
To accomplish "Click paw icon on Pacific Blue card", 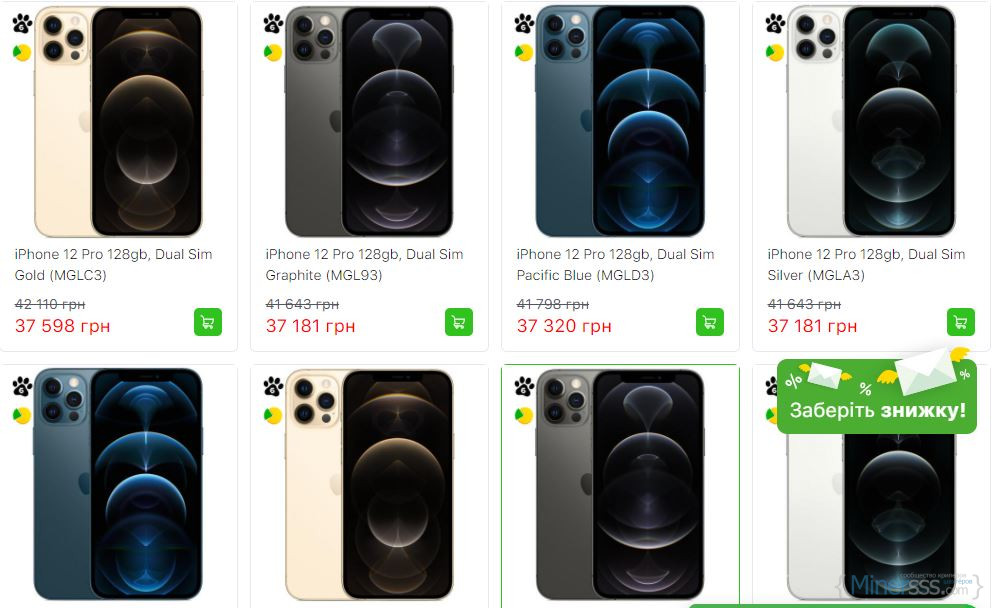I will (524, 23).
